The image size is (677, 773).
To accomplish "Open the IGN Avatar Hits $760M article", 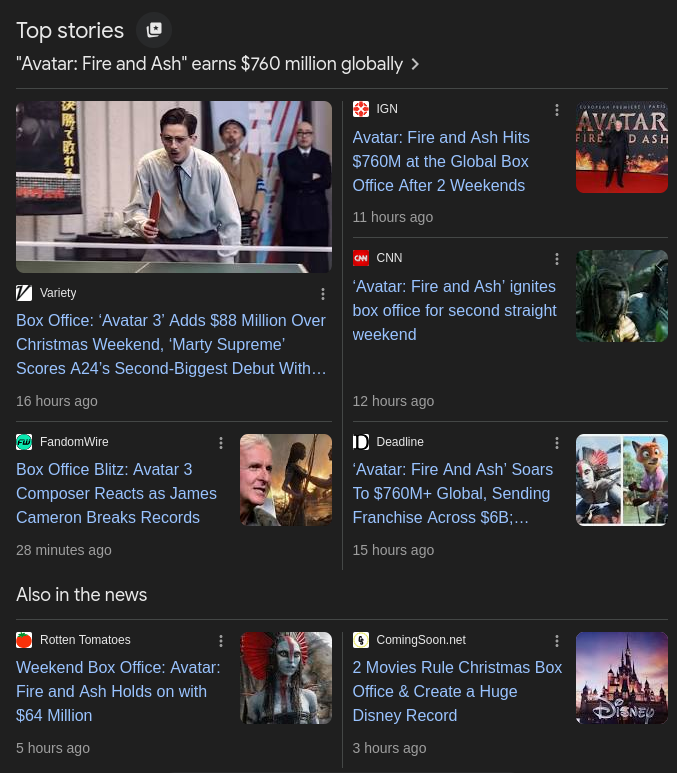I will click(x=441, y=162).
